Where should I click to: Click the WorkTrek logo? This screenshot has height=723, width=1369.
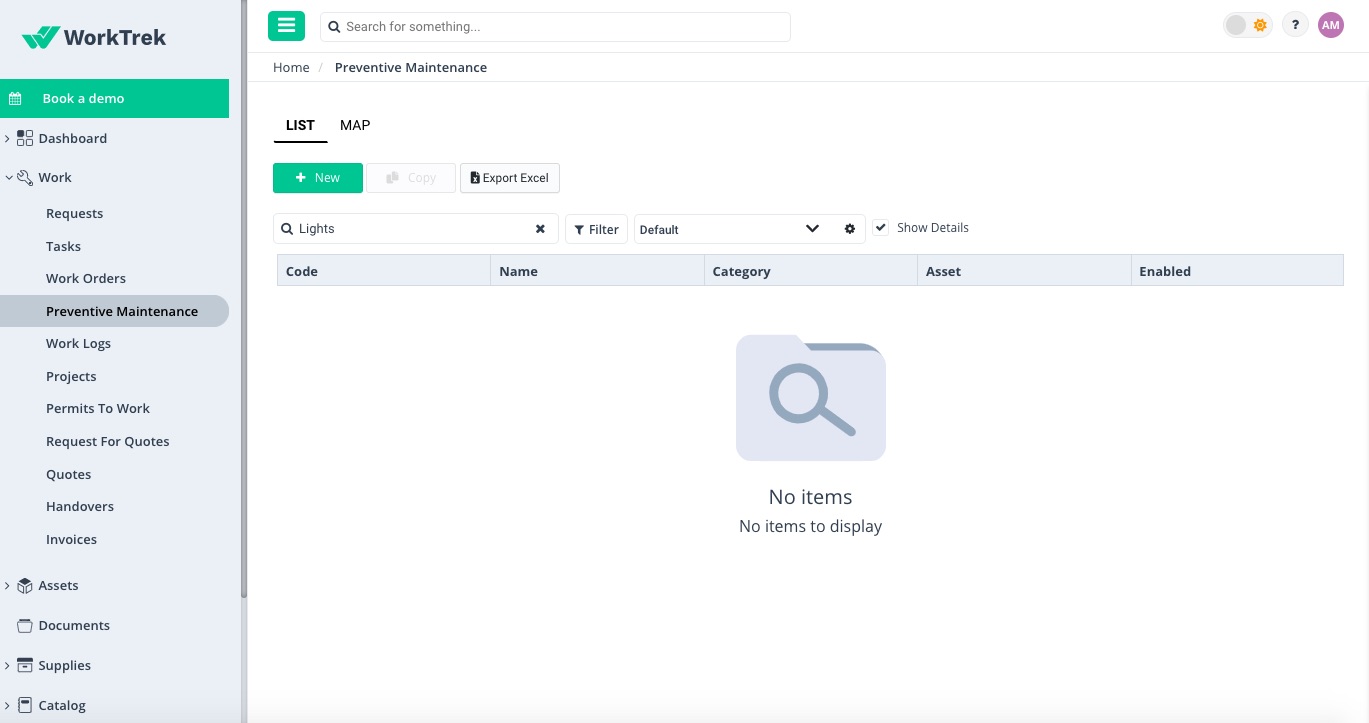coord(94,38)
